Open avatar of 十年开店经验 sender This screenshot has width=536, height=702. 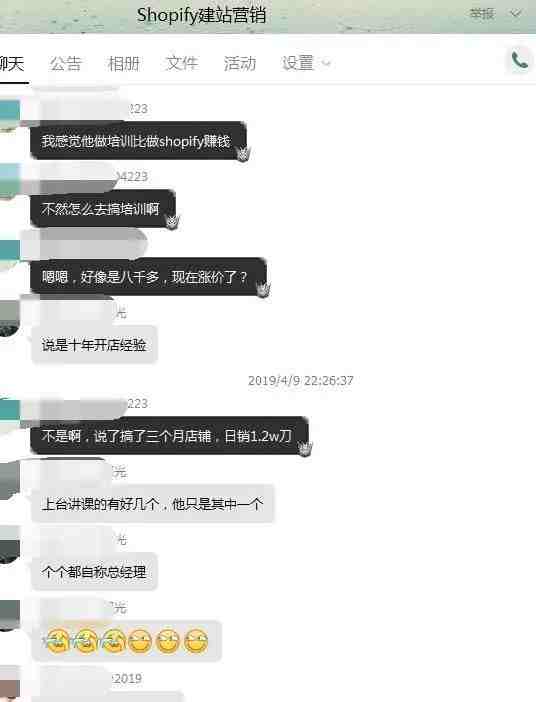(x=9, y=318)
